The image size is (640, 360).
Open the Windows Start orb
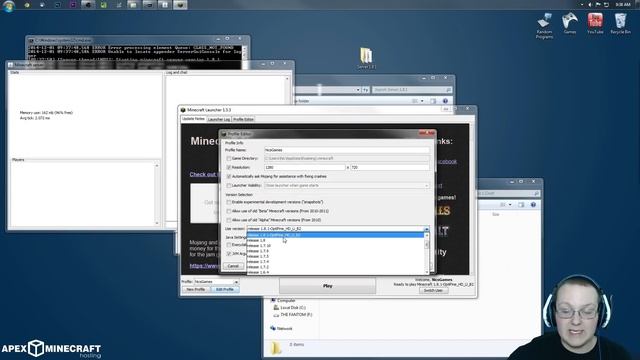(x=9, y=5)
